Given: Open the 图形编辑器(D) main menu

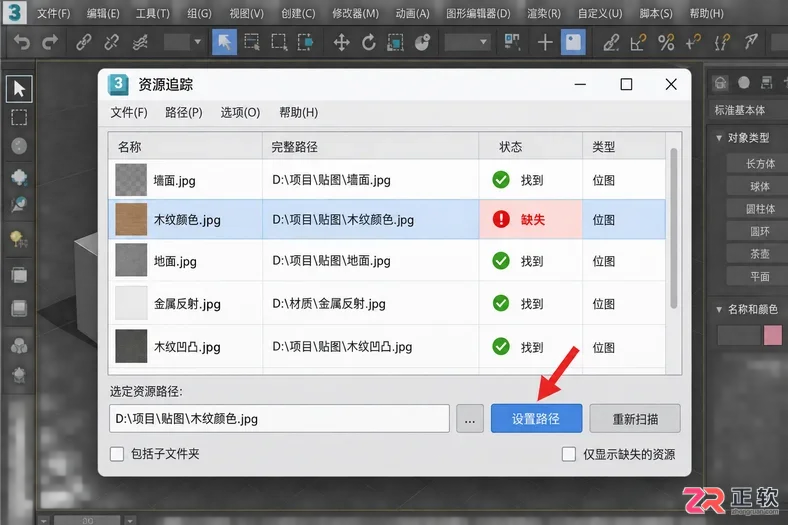Looking at the screenshot, I should (x=478, y=14).
